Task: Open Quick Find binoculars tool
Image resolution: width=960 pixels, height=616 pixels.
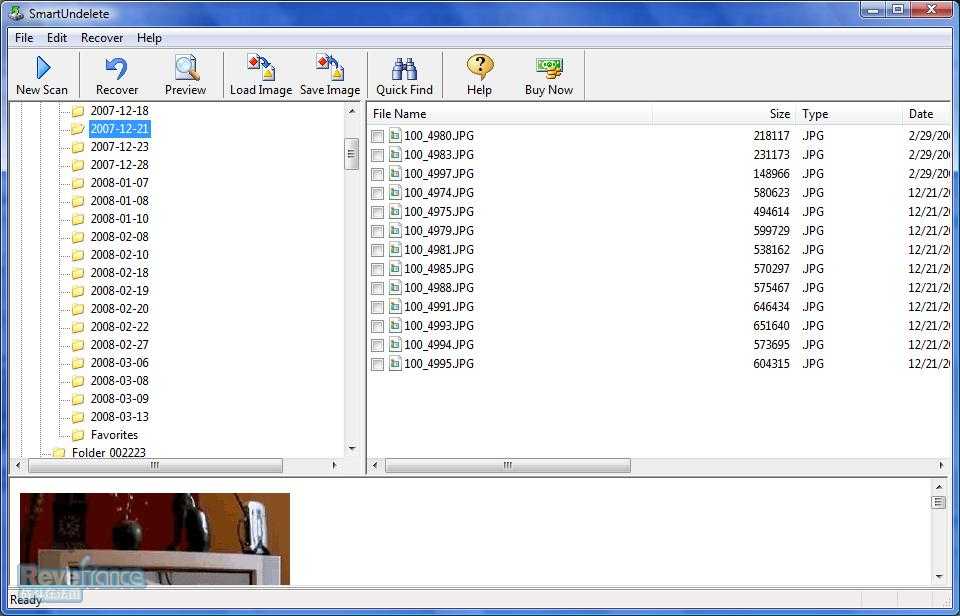Action: [404, 75]
